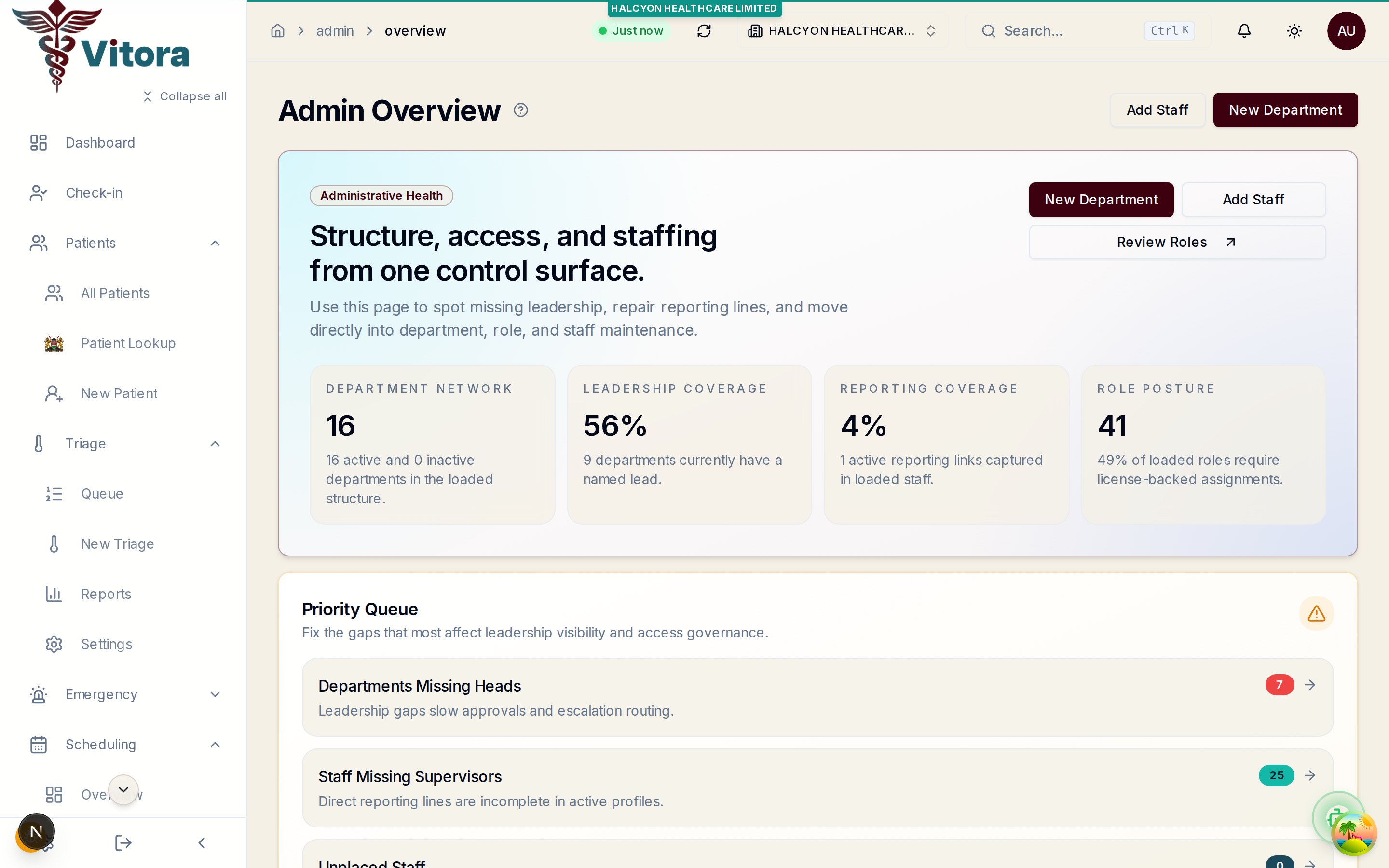Click New Department in Administrative Health card

pyautogui.click(x=1101, y=200)
